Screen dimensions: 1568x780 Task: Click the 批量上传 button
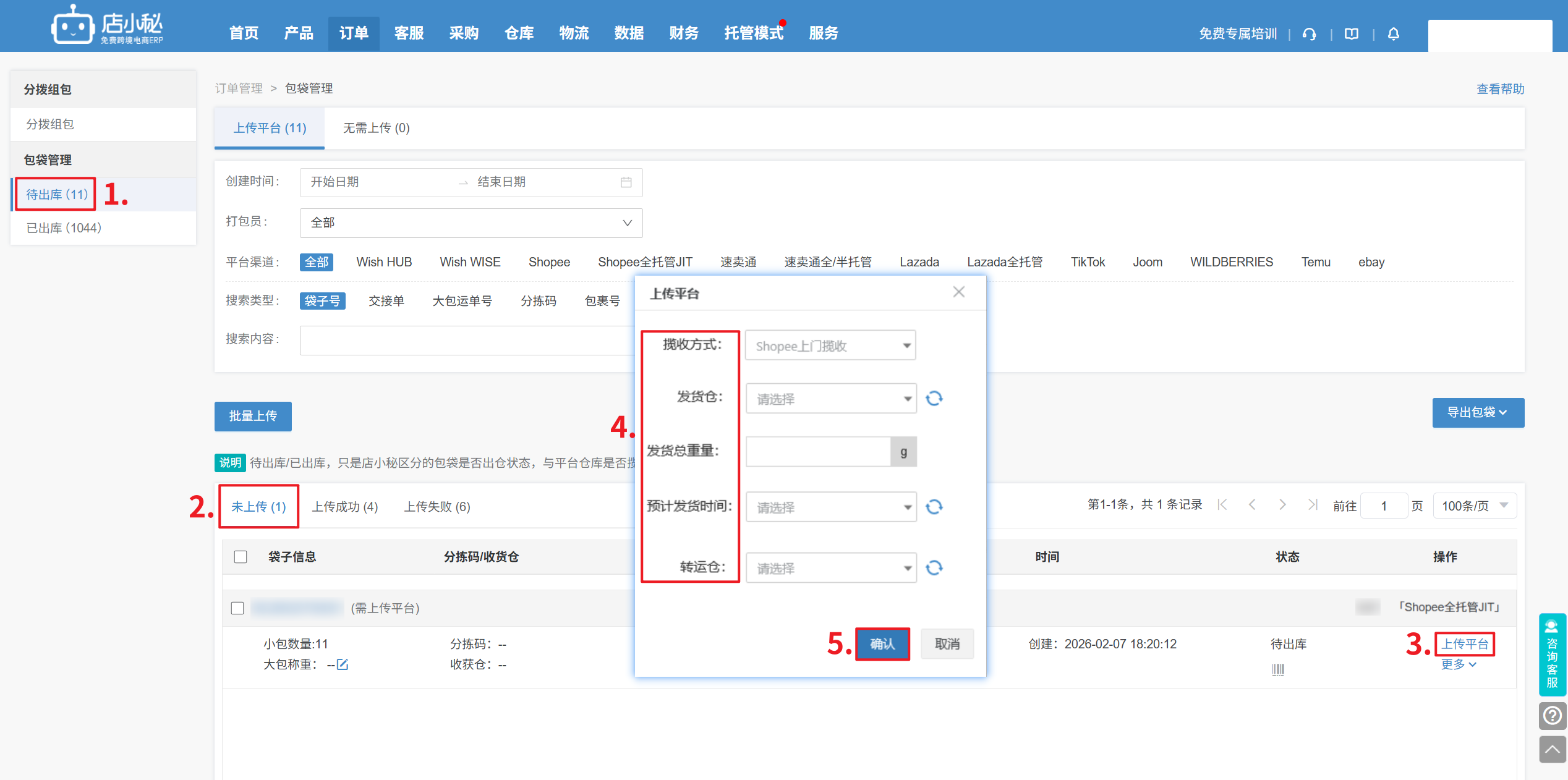[253, 416]
